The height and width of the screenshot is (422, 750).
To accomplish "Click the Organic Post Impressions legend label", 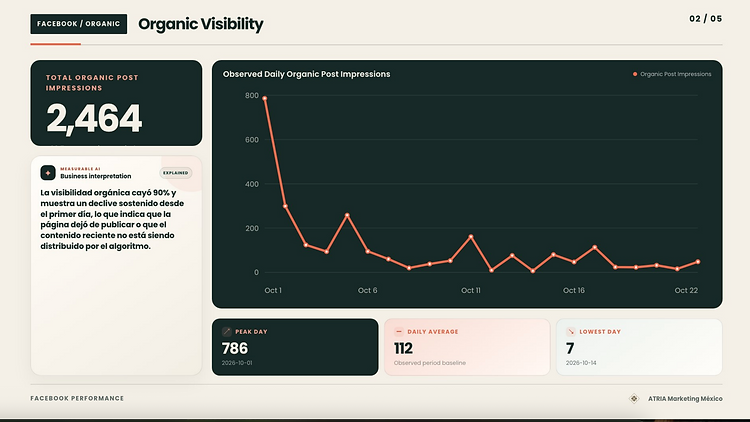I will point(676,74).
